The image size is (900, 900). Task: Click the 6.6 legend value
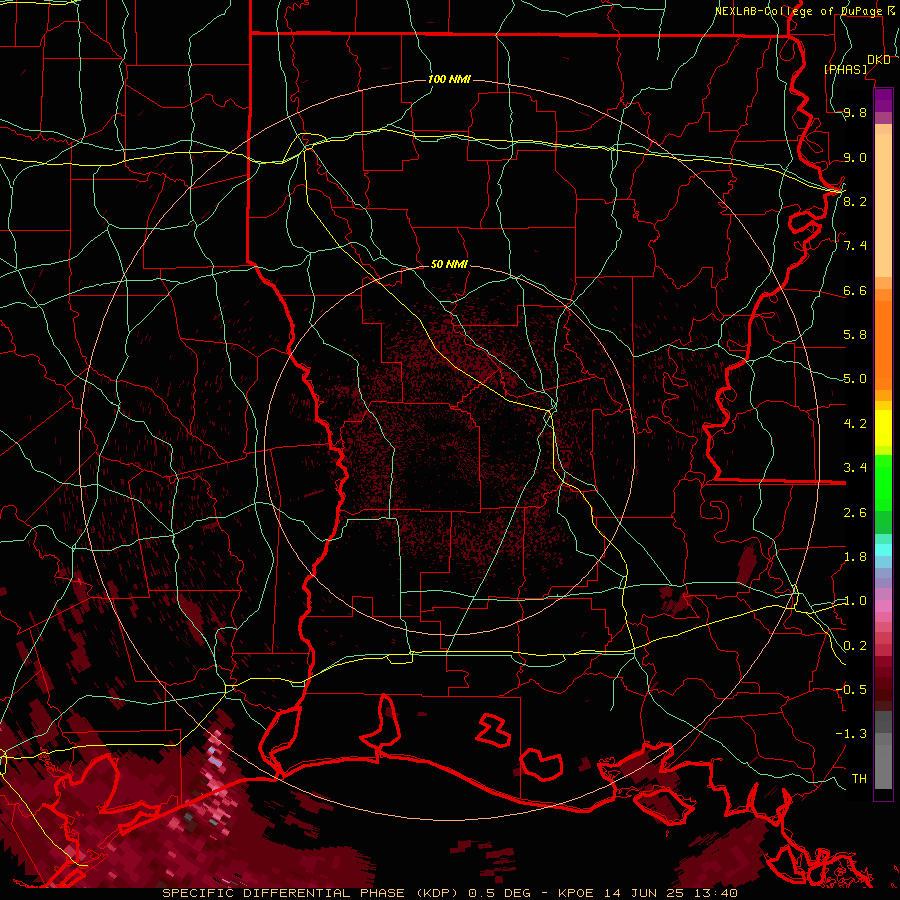point(855,290)
